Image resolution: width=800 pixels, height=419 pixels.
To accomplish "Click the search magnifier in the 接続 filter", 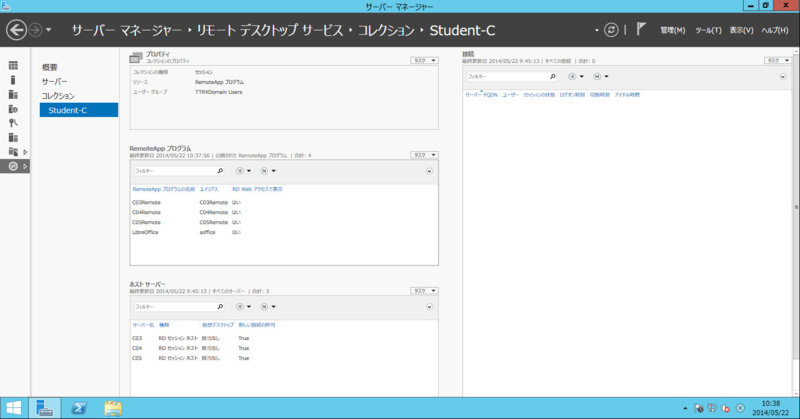I will [x=553, y=77].
